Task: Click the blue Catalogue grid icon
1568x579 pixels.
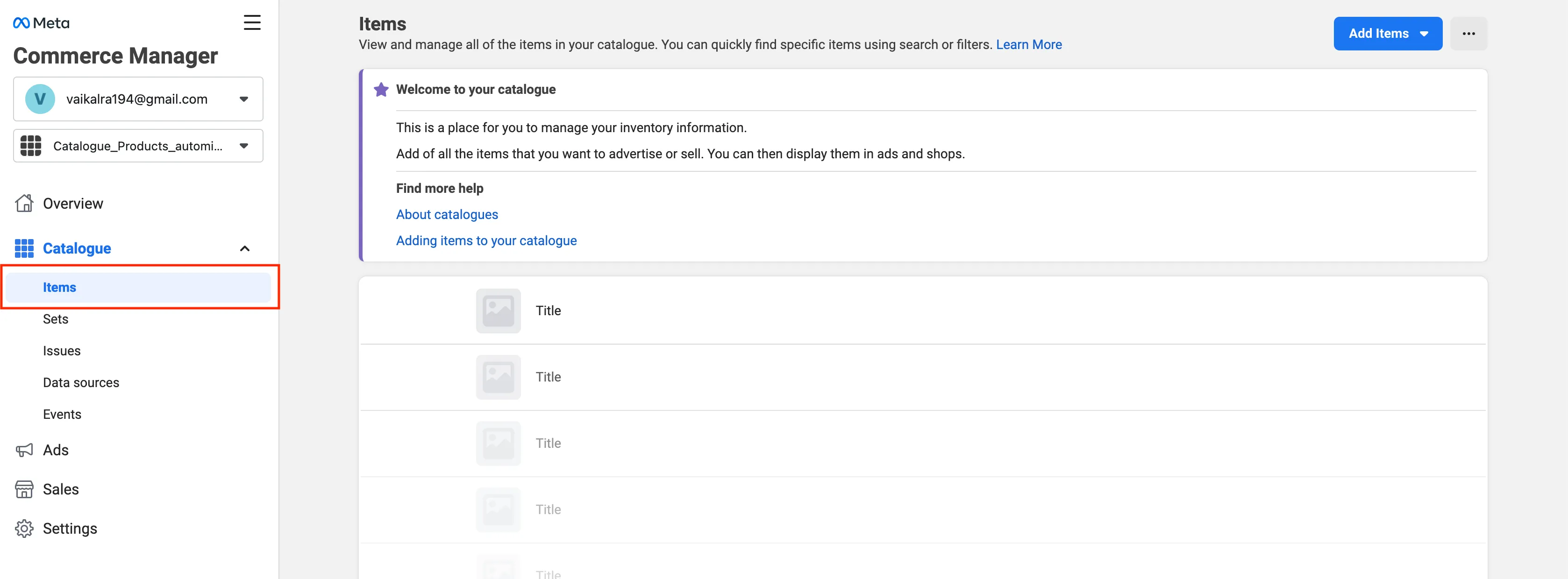Action: point(24,248)
